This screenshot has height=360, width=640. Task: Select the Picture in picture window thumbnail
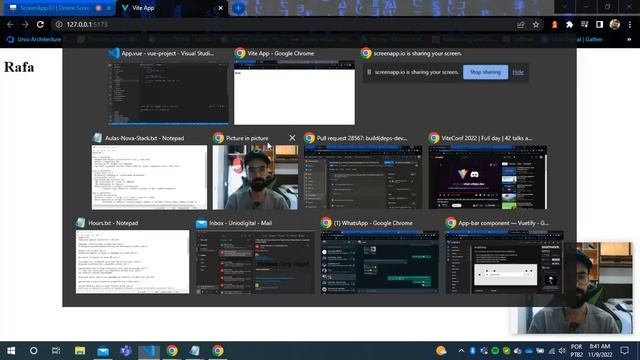tap(255, 178)
